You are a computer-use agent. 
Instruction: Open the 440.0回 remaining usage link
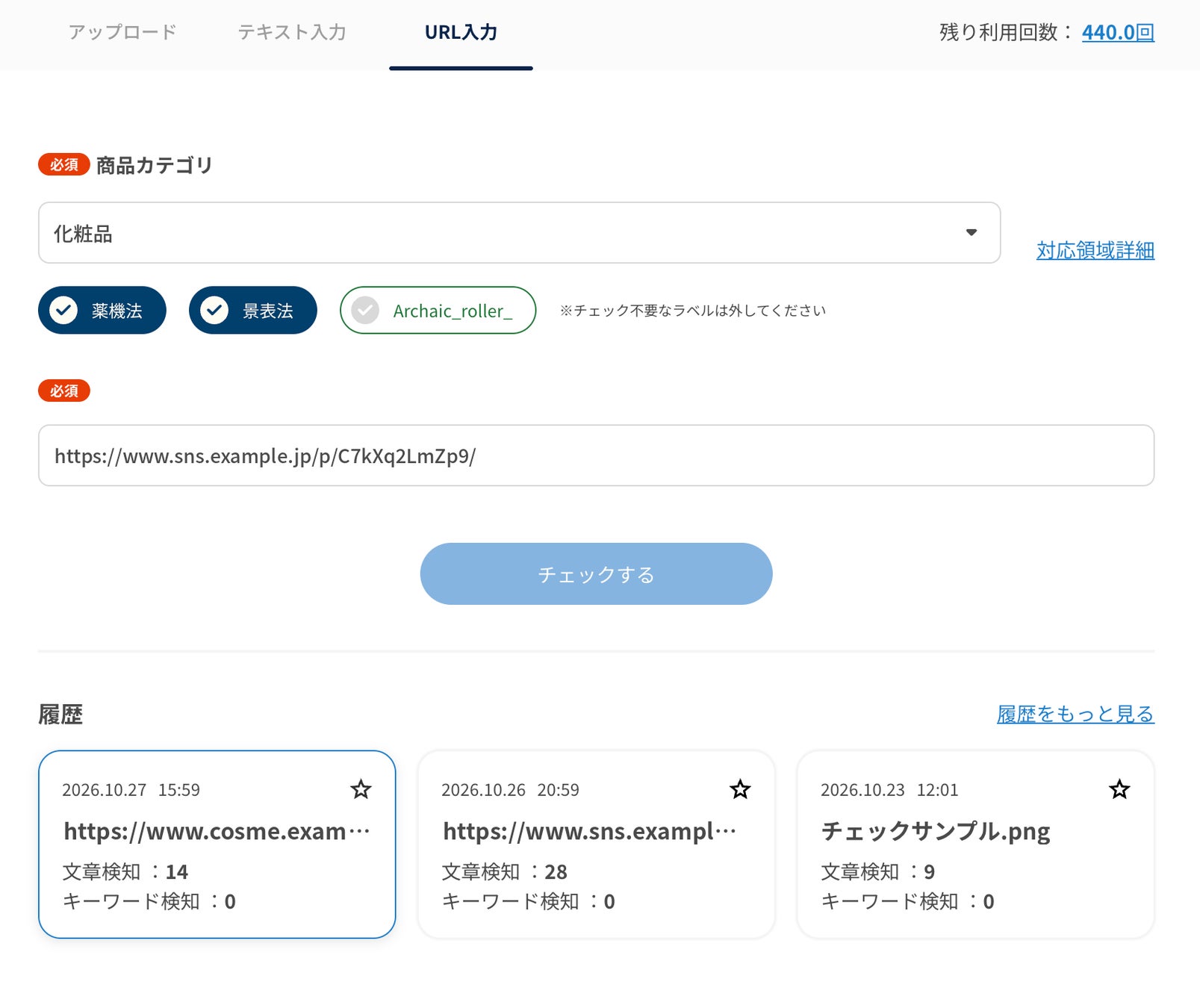[x=1118, y=32]
